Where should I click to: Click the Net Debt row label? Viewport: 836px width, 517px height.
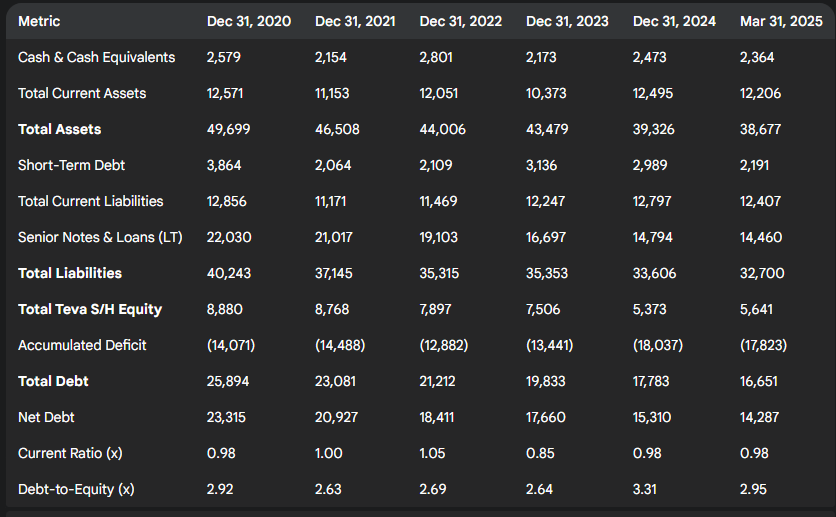pos(46,417)
